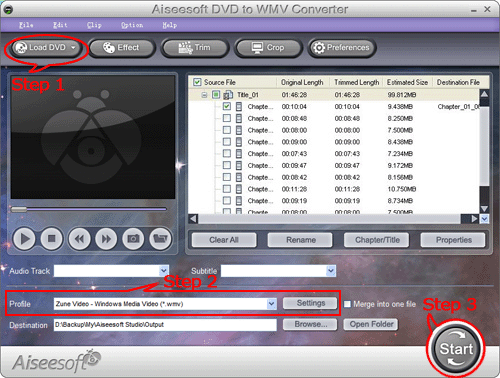
Task: Click the Estimated Size column header
Action: tap(408, 82)
